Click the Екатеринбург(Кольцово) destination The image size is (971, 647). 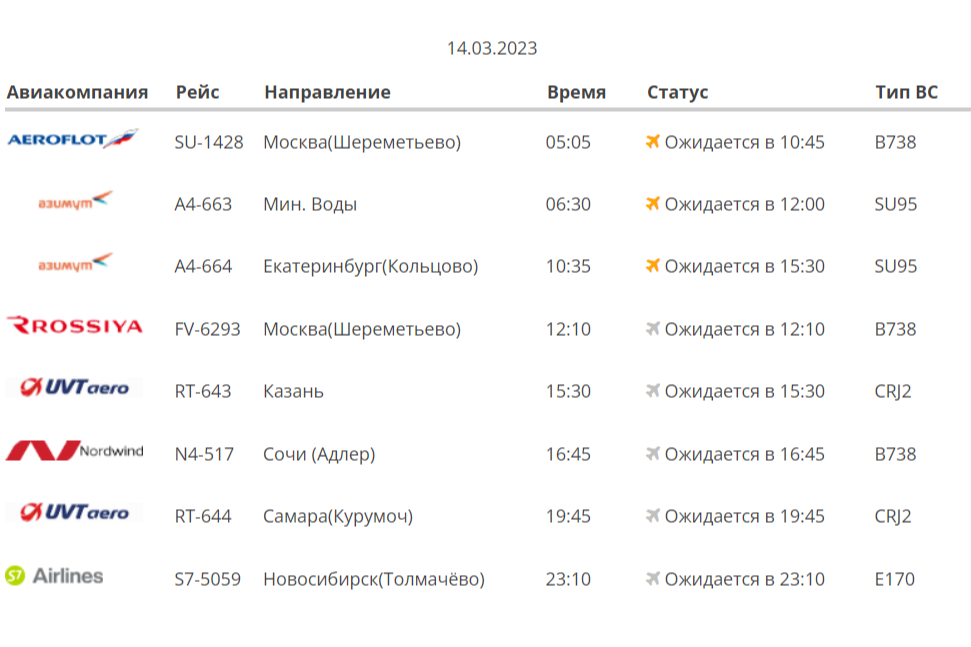pyautogui.click(x=371, y=266)
